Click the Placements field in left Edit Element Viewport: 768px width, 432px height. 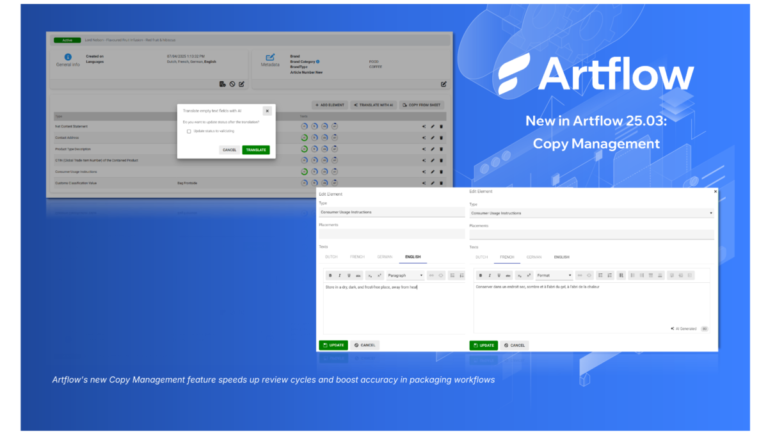(x=391, y=234)
